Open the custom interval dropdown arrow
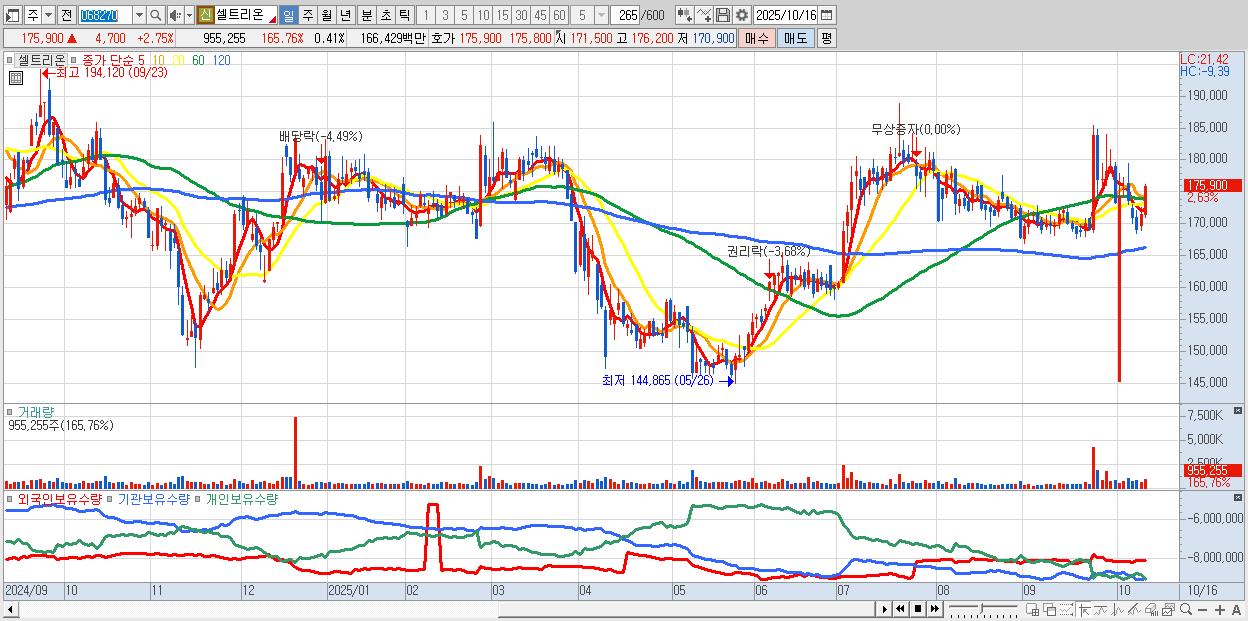This screenshot has height=621, width=1248. click(601, 15)
